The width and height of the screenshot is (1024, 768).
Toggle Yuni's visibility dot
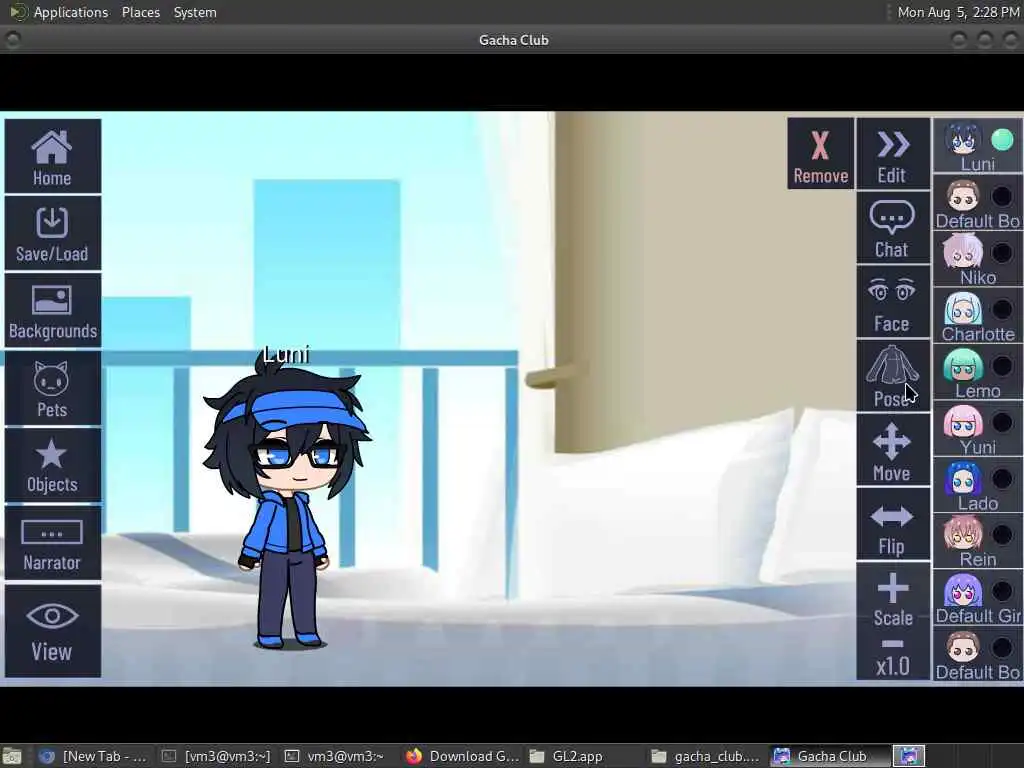(1002, 422)
